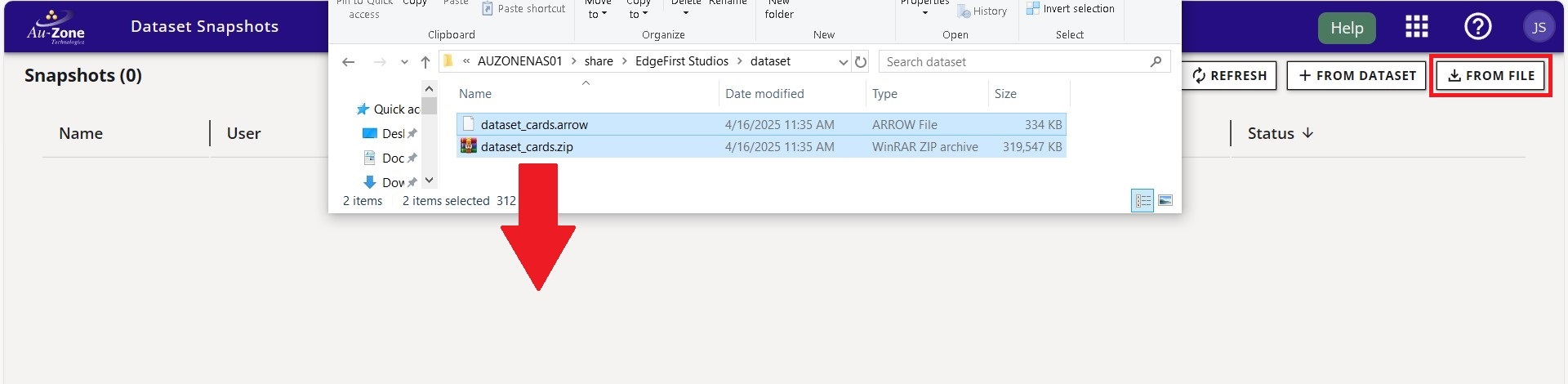Viewport: 1568px width, 384px height.
Task: Click the FROM FILE button
Action: click(x=1490, y=75)
